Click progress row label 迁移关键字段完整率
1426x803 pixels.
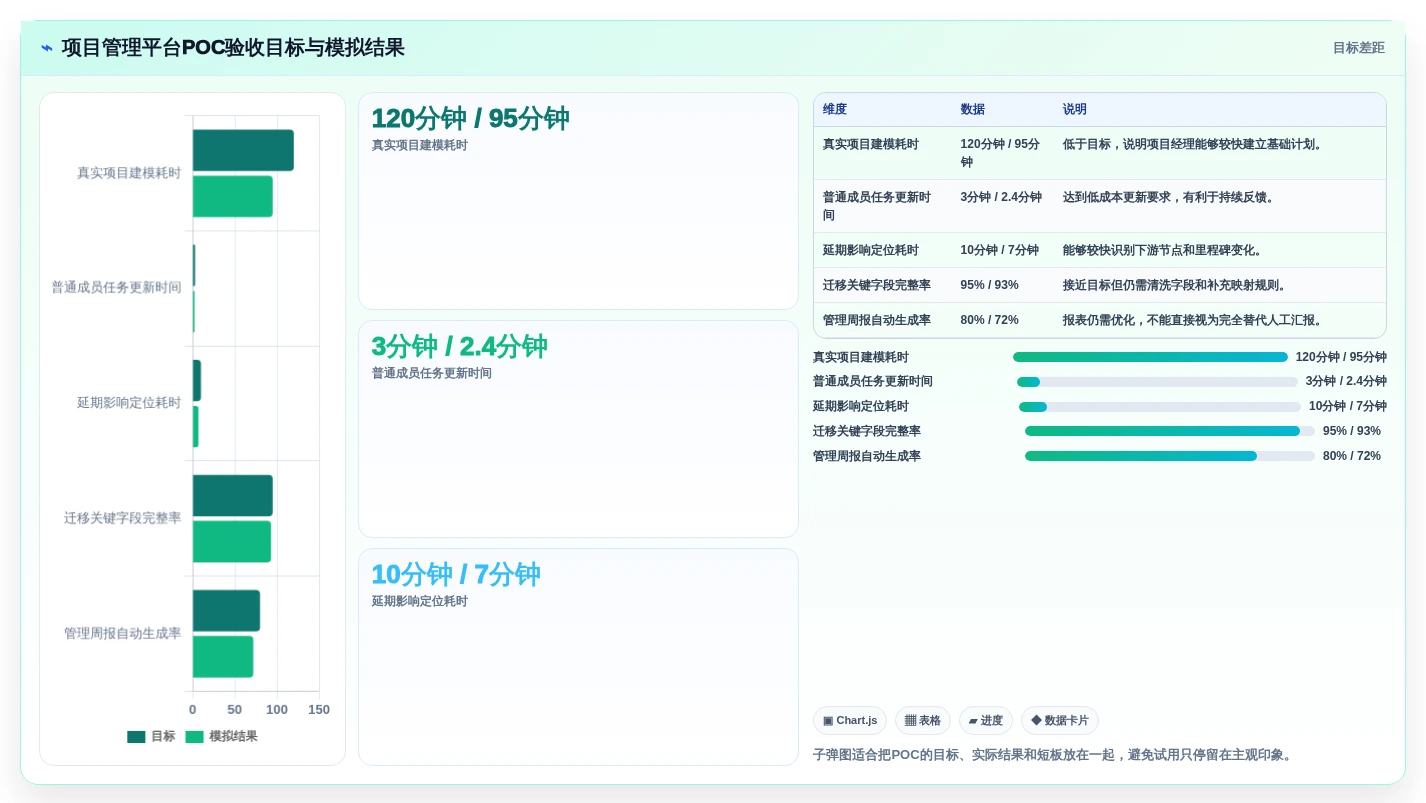867,431
